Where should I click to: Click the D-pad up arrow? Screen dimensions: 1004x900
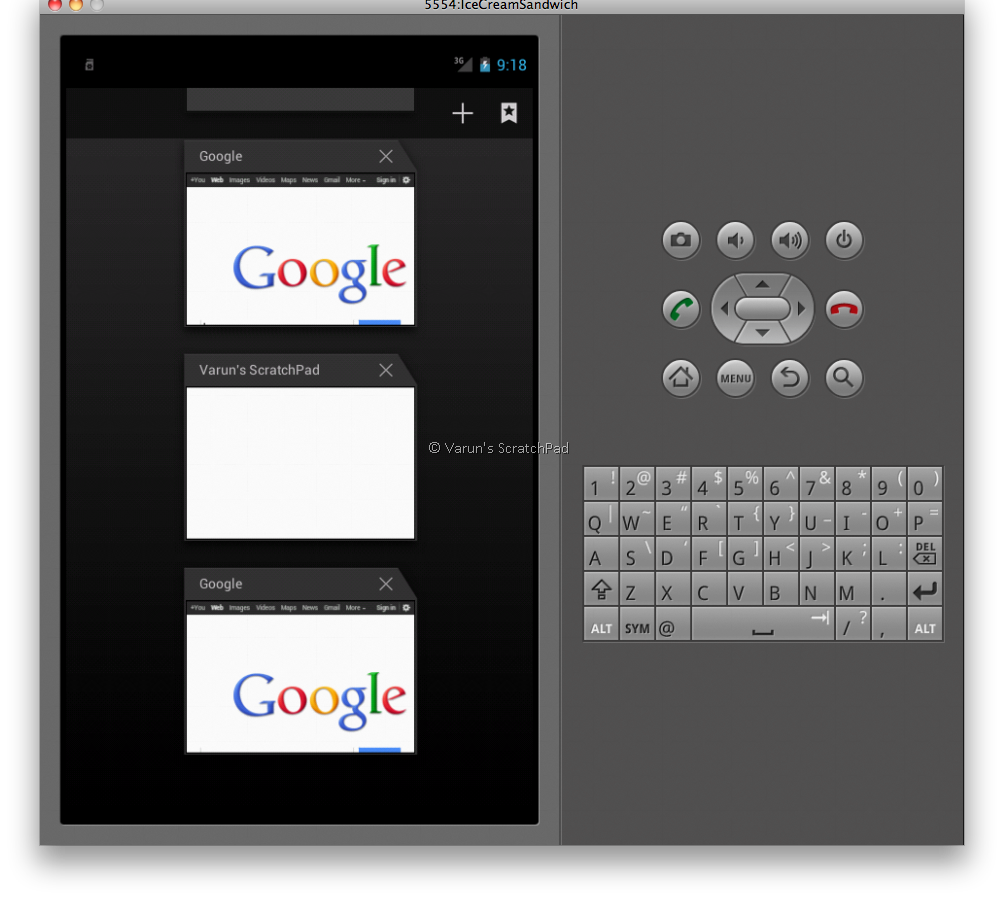click(762, 284)
